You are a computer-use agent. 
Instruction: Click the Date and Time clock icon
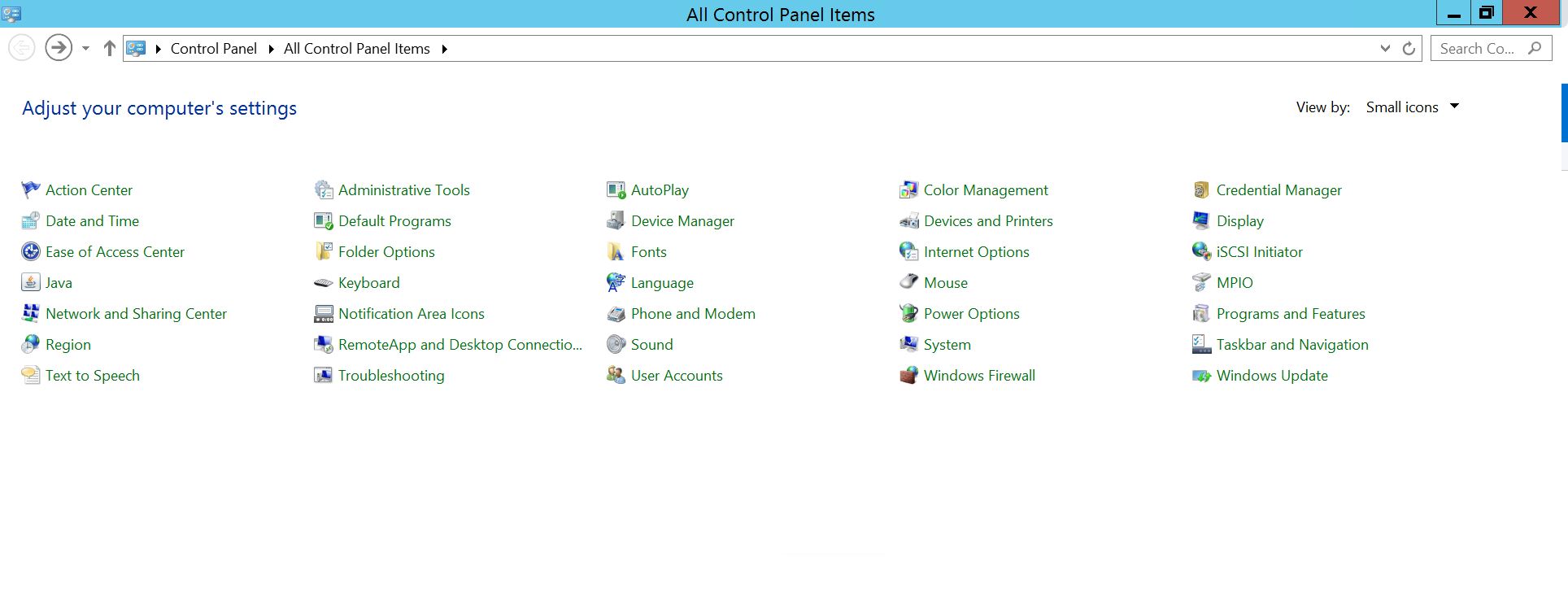(31, 221)
